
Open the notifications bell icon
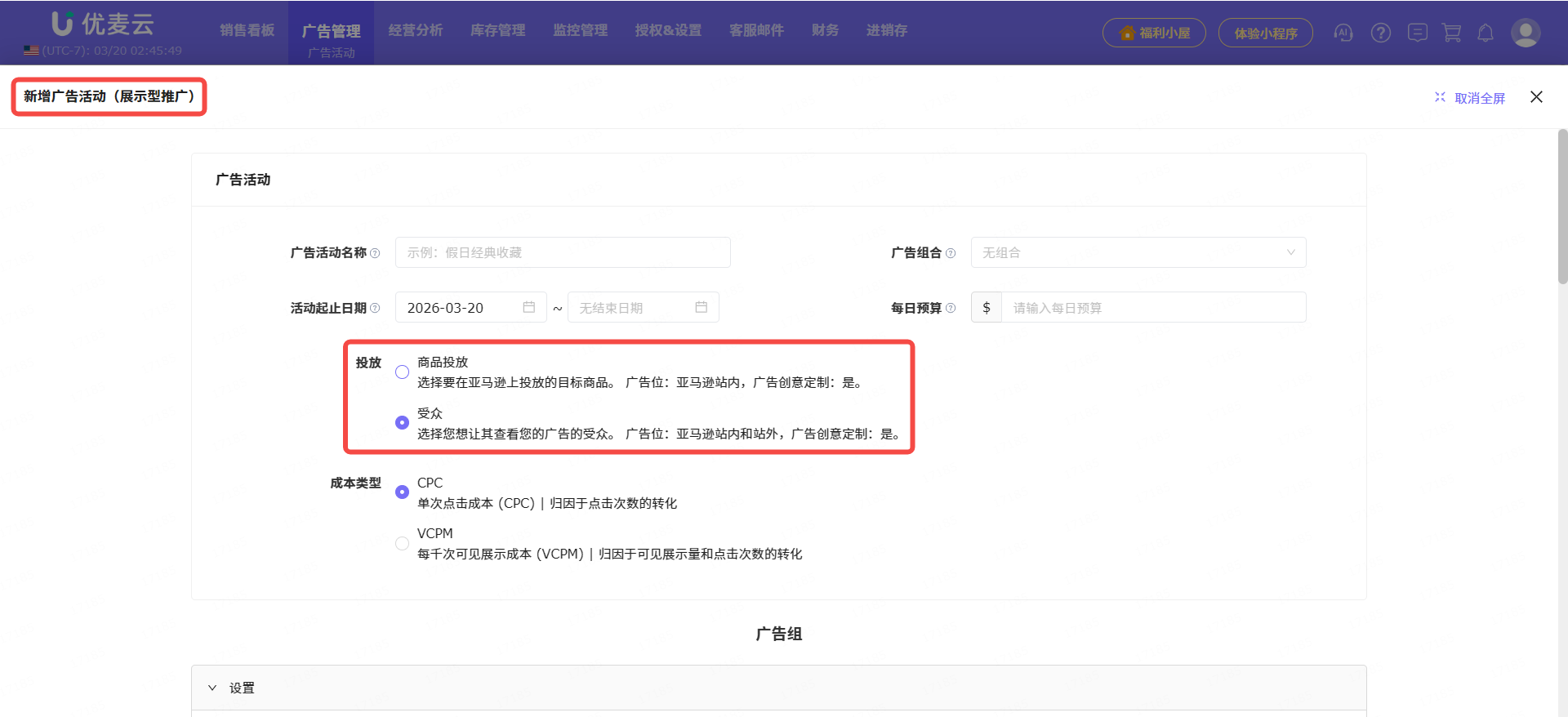point(1486,33)
